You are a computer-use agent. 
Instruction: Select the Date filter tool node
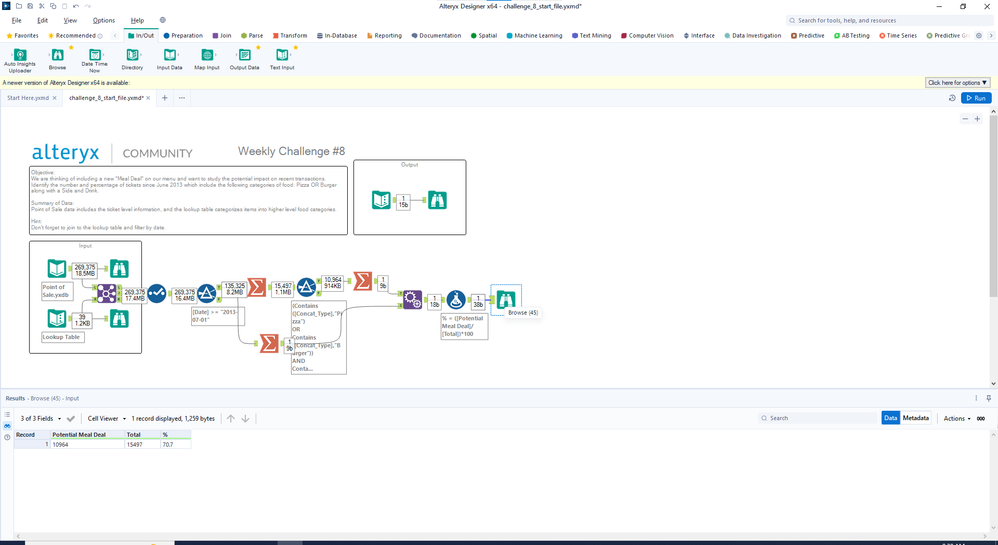[x=206, y=294]
